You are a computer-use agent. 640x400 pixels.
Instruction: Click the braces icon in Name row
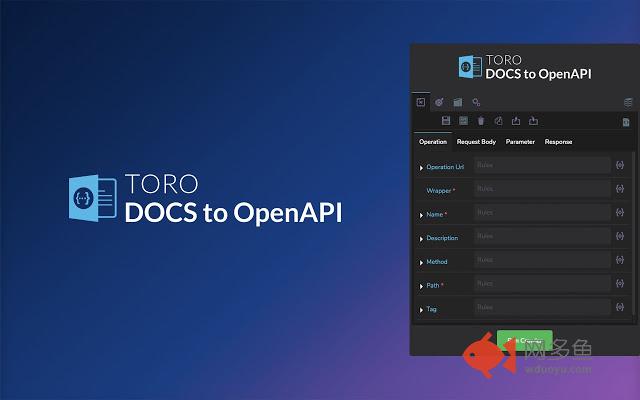coord(620,212)
